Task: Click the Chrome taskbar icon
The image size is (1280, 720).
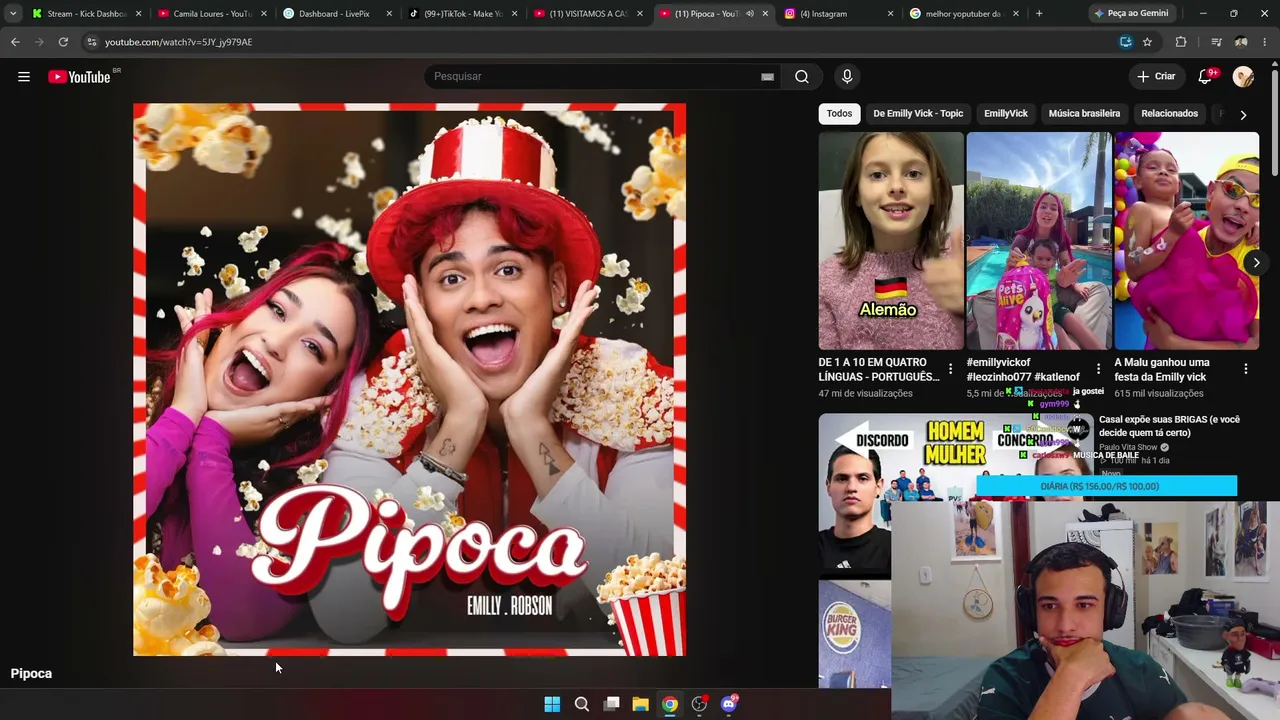Action: tap(670, 704)
